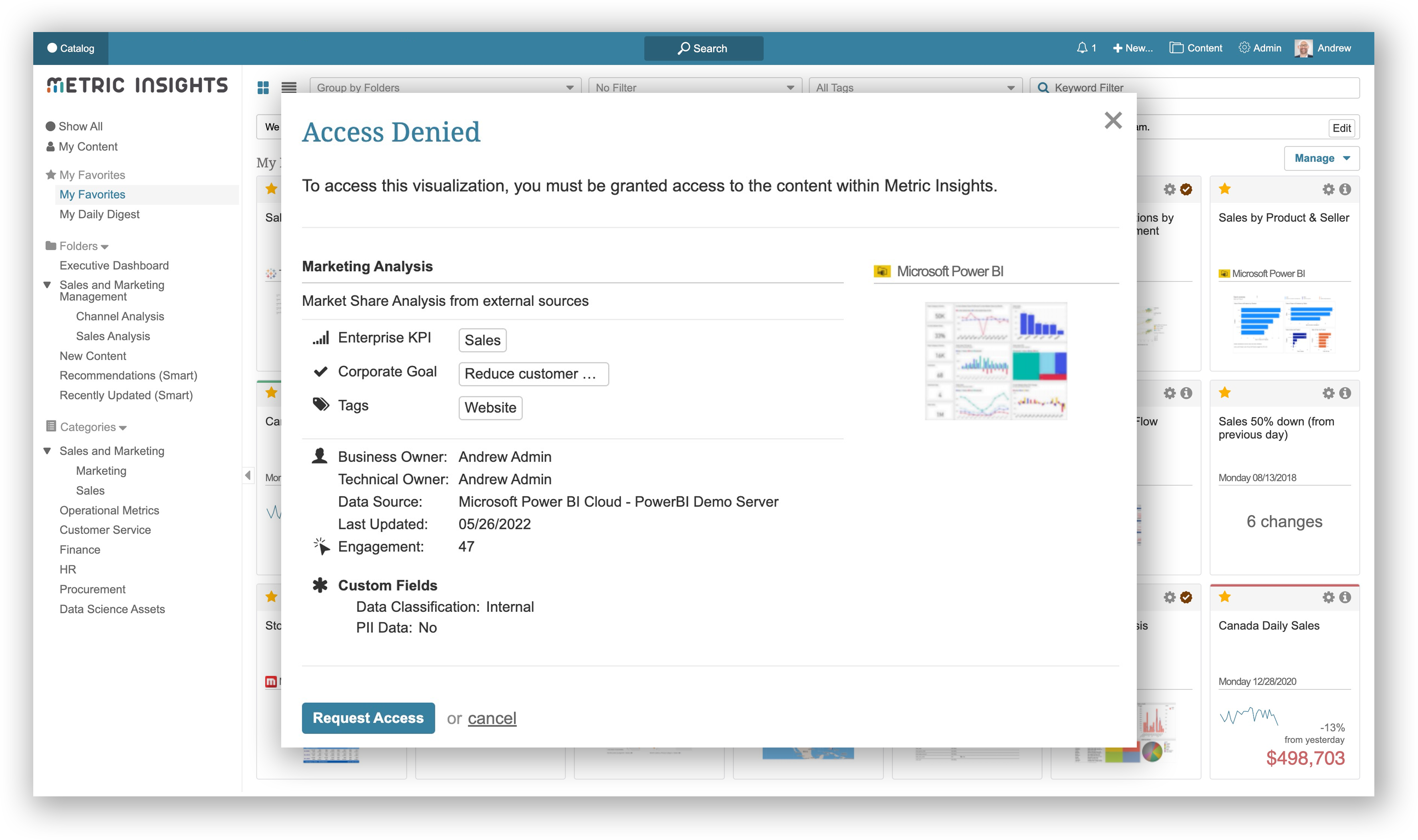Click the Website tag chip
Screen dimensions: 1418x840
click(490, 408)
